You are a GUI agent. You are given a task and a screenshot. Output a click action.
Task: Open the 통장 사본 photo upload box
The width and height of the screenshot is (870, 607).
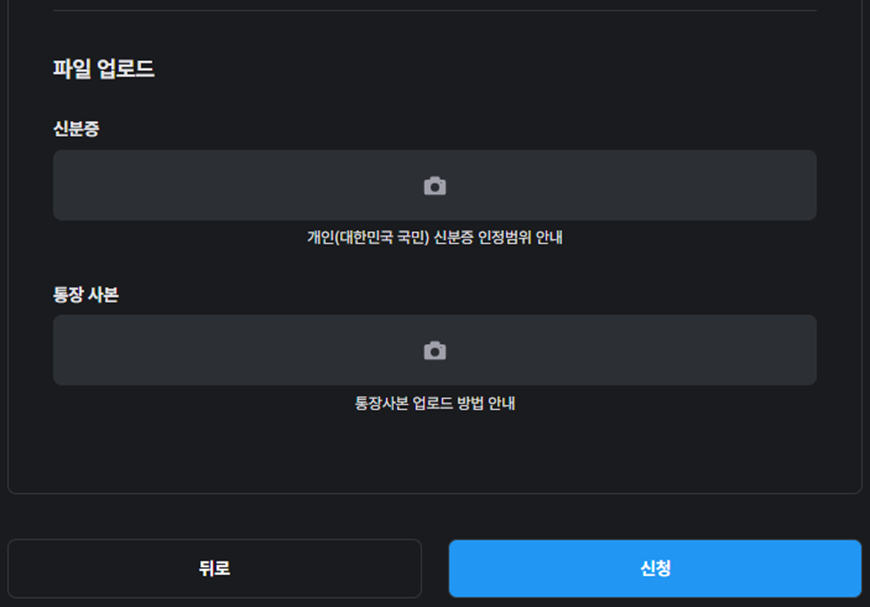(300, 351)
